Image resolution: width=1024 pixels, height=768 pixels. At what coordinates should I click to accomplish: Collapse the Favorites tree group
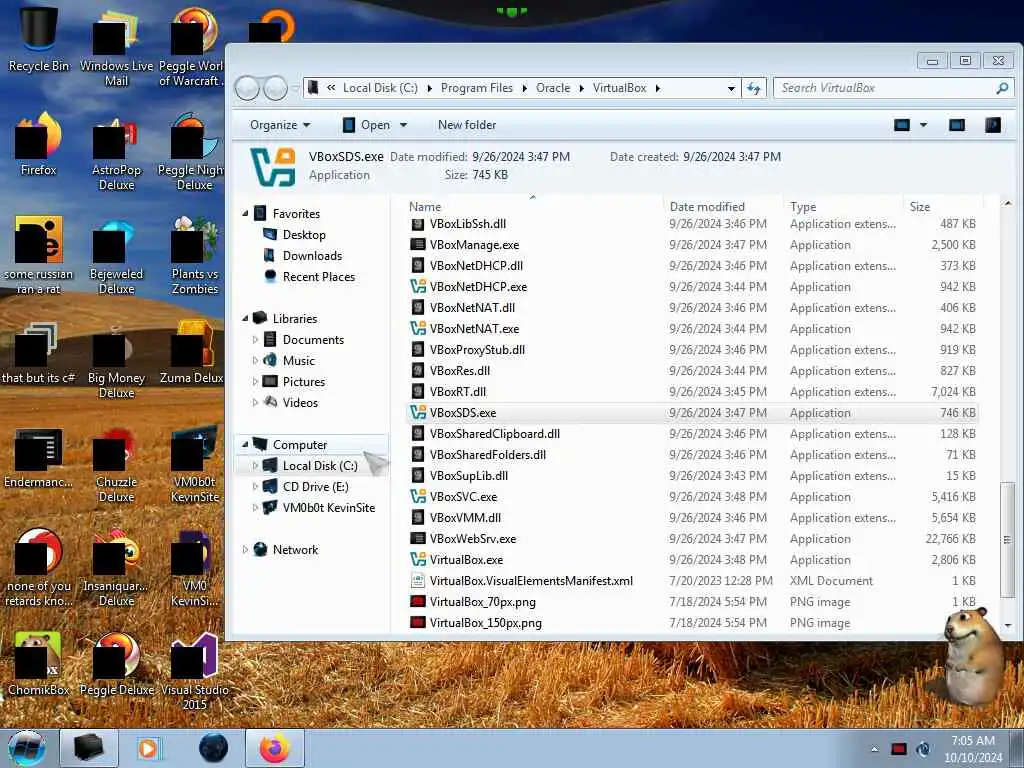(x=246, y=214)
